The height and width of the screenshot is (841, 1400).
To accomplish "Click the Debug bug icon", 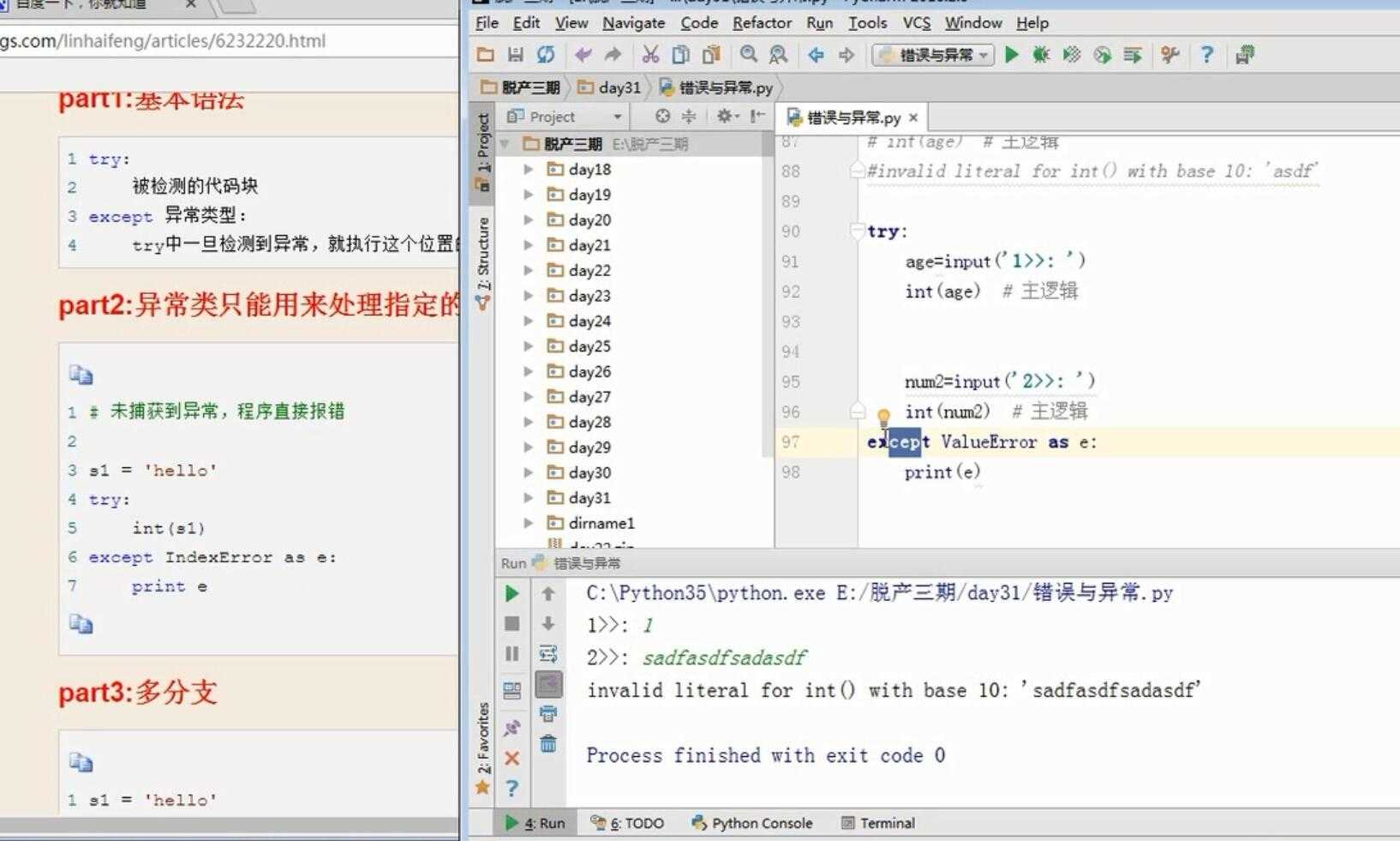I will pyautogui.click(x=1041, y=55).
